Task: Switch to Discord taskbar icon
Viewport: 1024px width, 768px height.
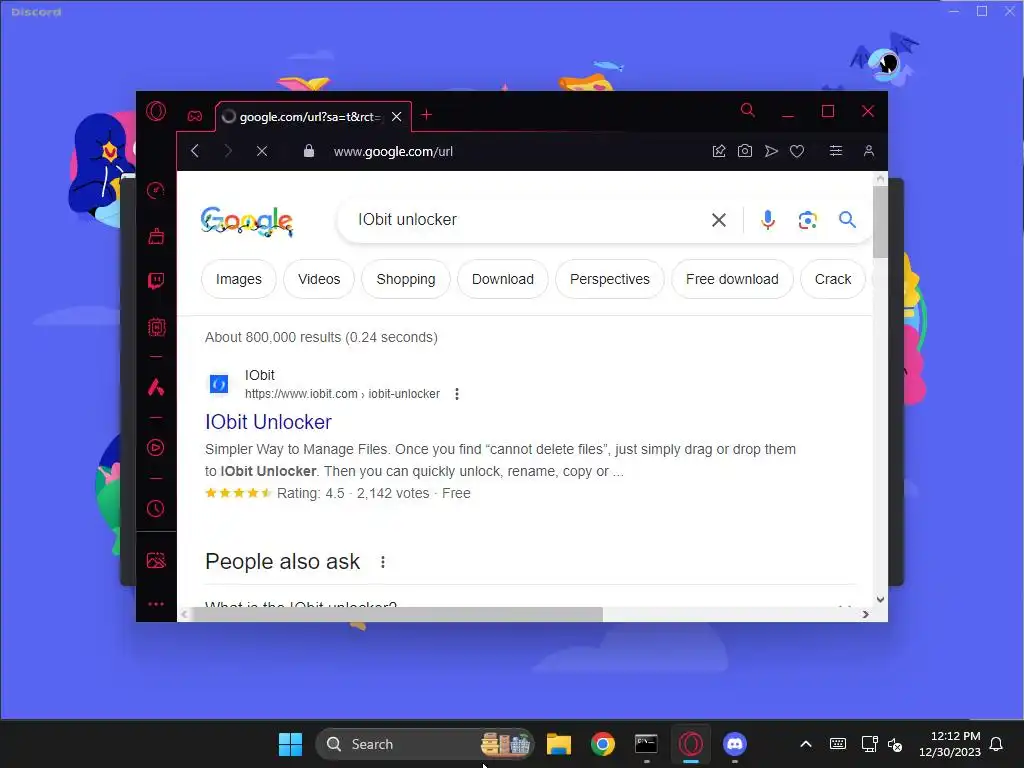Action: pyautogui.click(x=735, y=744)
